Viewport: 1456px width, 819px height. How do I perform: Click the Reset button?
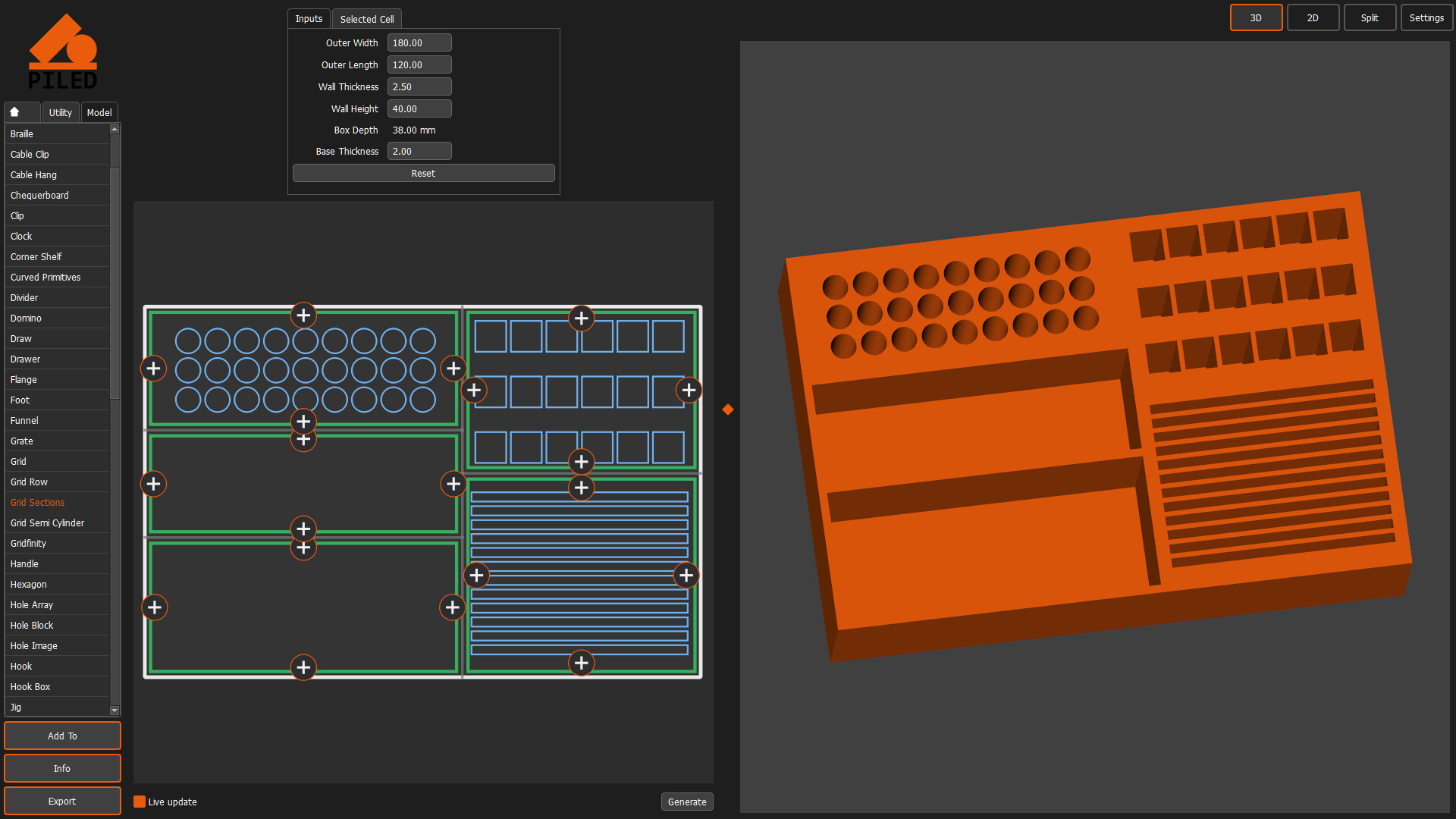pos(423,174)
